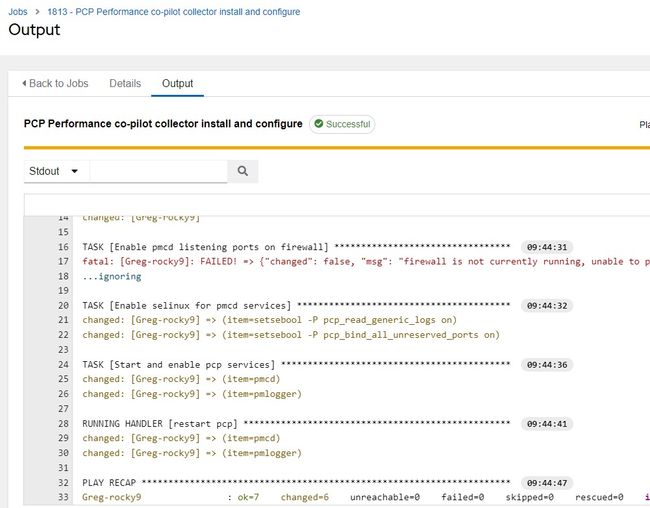Open breadcrumb 1813 PCP Performance co-pilot job
Screen dimensions: 650x508
pos(174,12)
